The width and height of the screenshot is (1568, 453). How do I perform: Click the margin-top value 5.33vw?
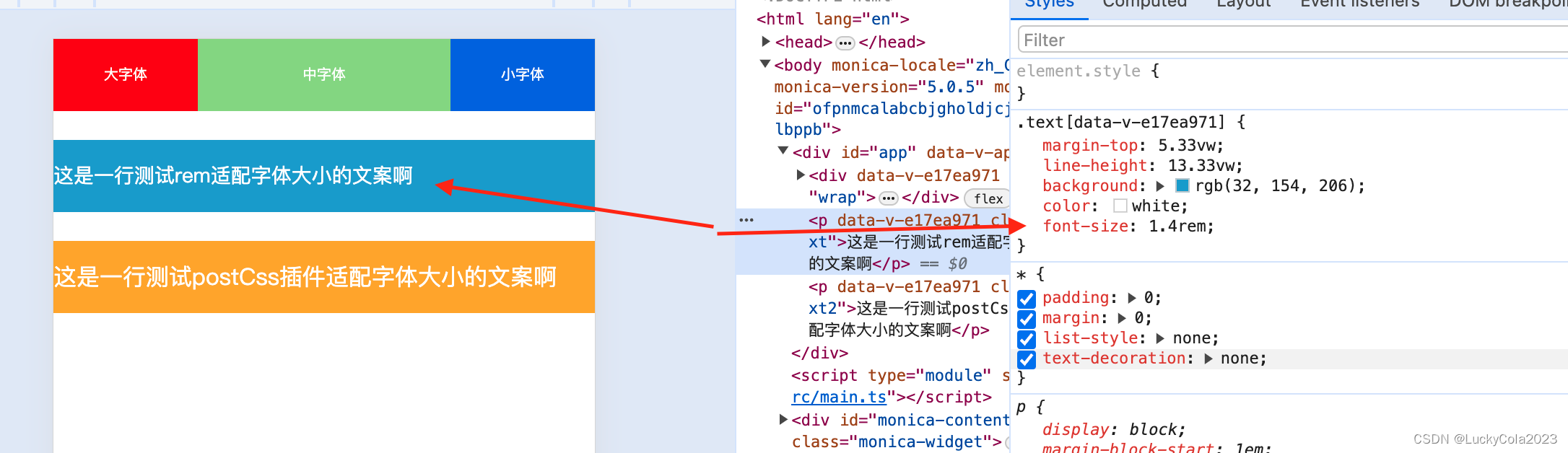(1186, 146)
